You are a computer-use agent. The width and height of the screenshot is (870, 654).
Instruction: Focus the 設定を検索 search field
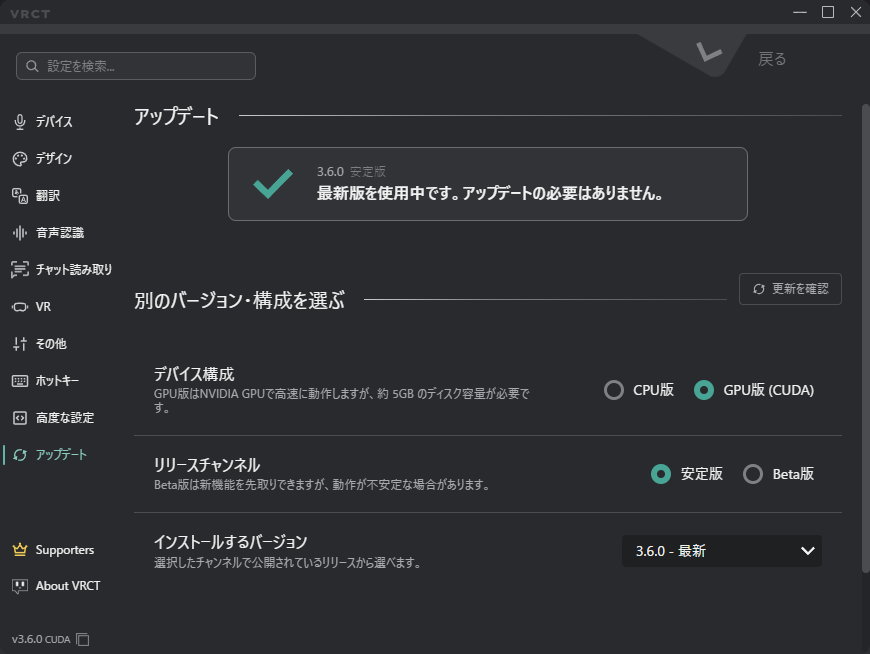click(136, 66)
